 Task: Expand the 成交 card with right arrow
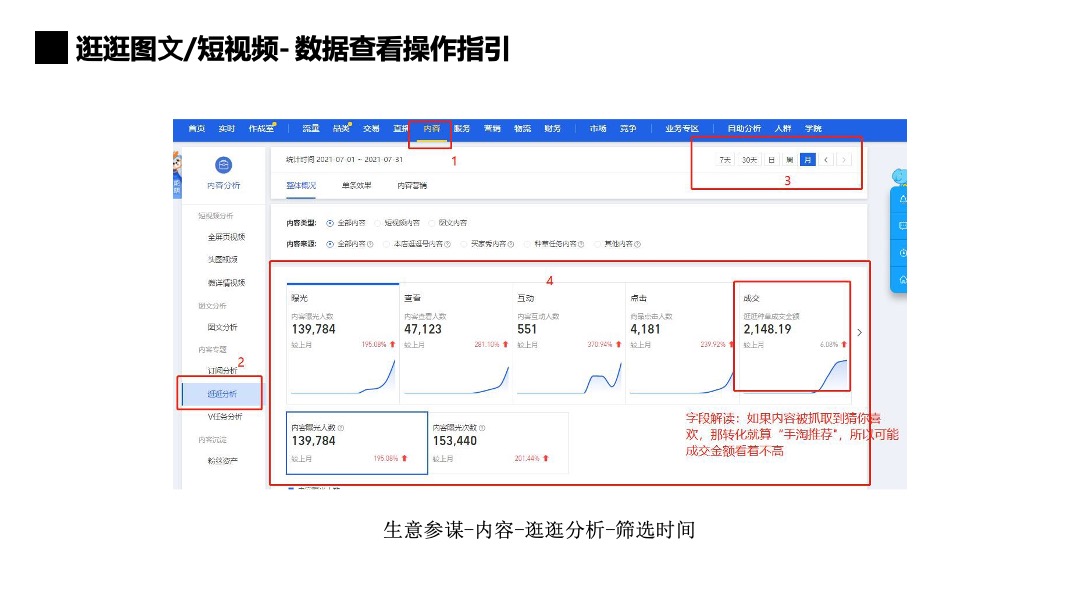858,332
